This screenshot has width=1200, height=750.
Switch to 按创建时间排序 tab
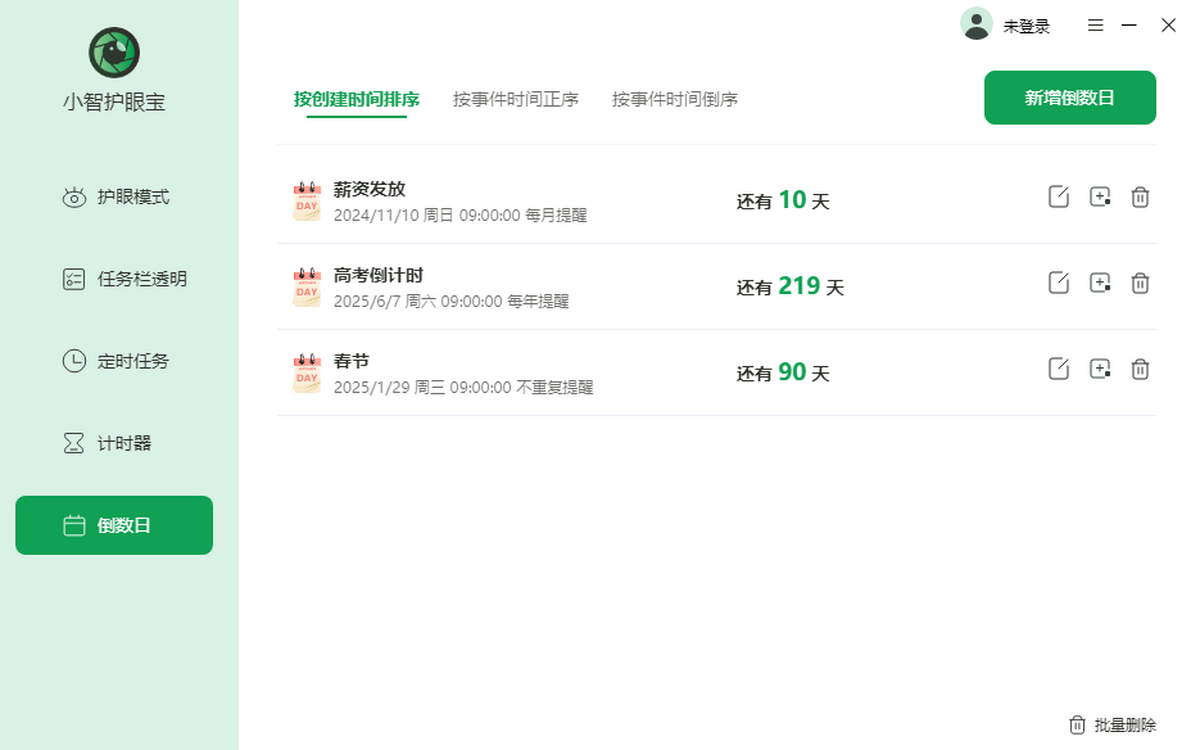[356, 99]
